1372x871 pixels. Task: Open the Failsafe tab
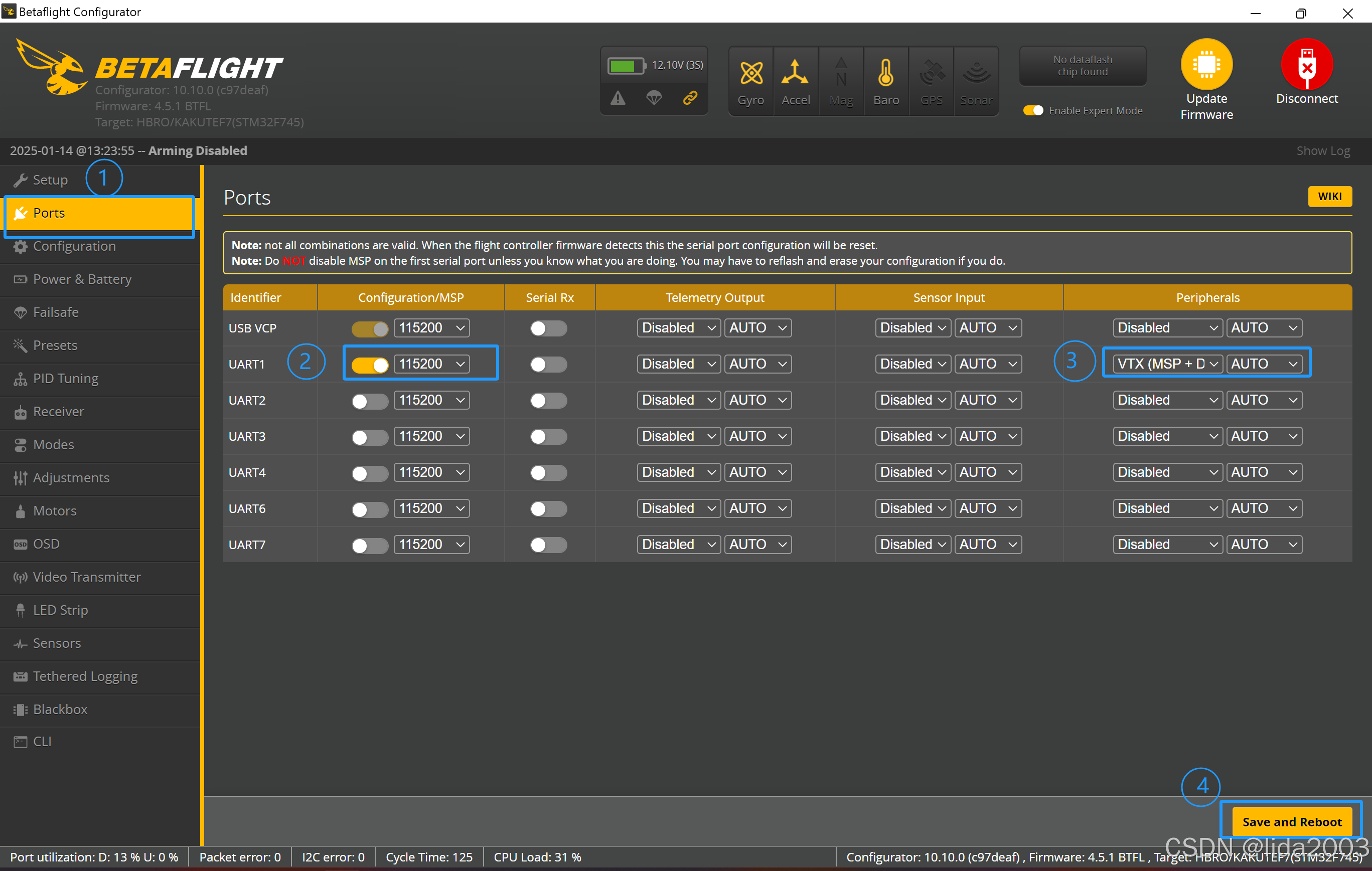coord(100,313)
